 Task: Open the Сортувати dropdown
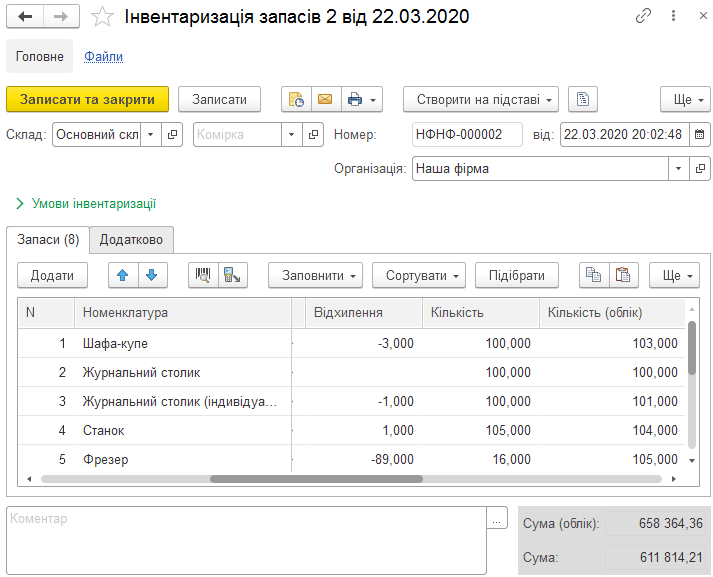point(419,276)
